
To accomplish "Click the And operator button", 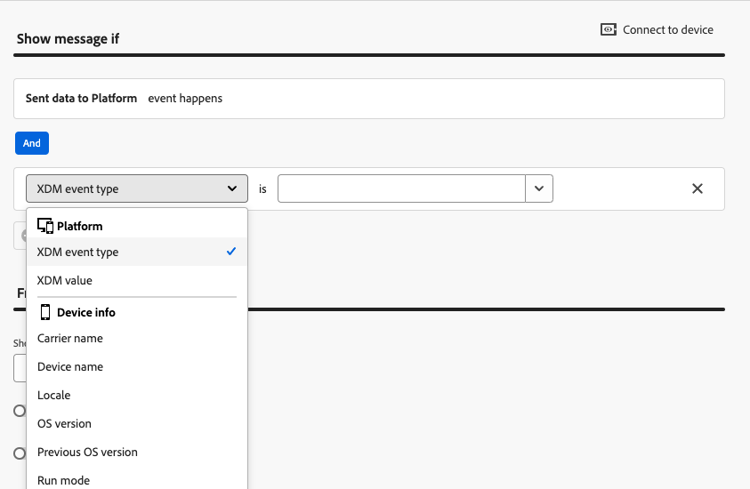I will pos(32,143).
